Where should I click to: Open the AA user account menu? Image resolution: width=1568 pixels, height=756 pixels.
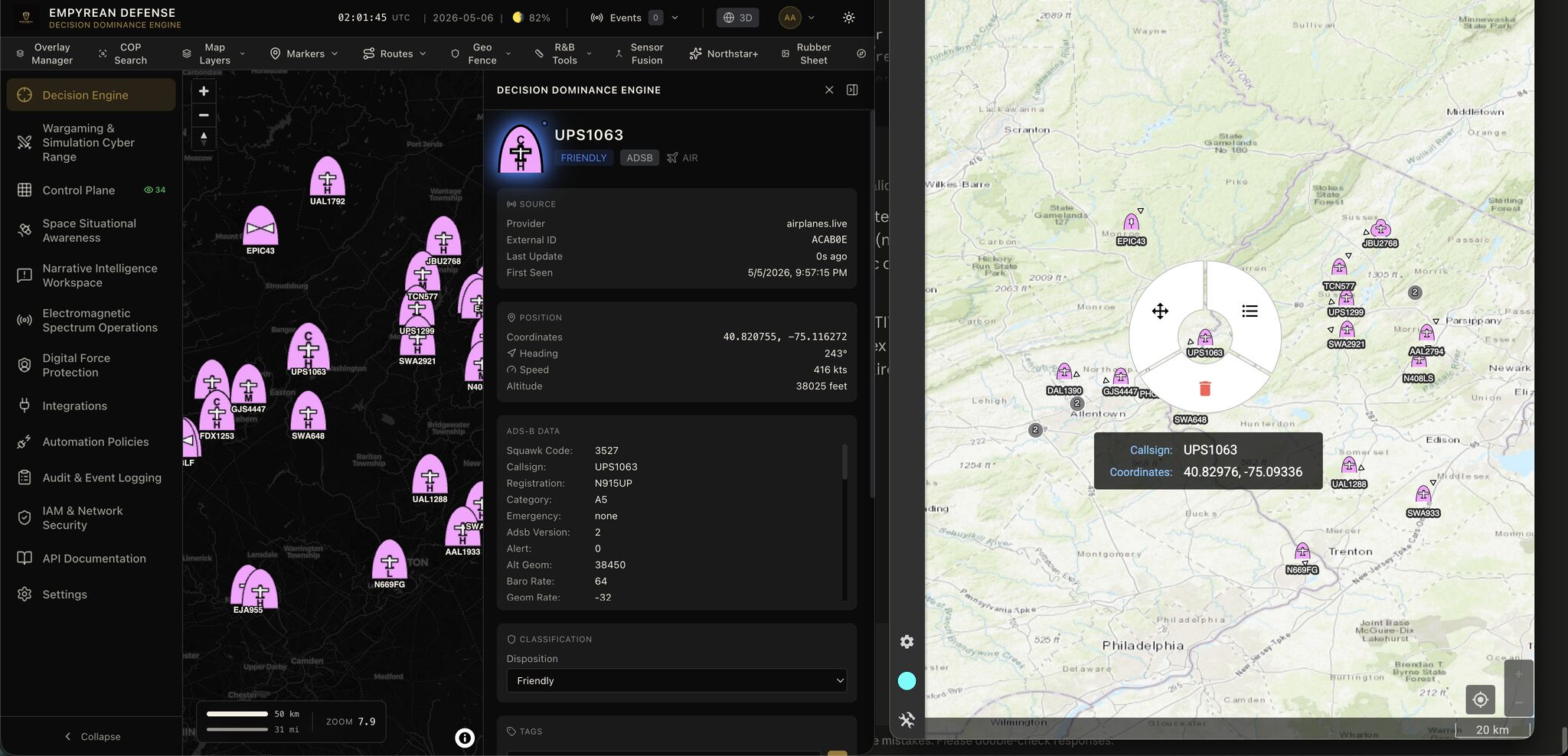pos(796,18)
